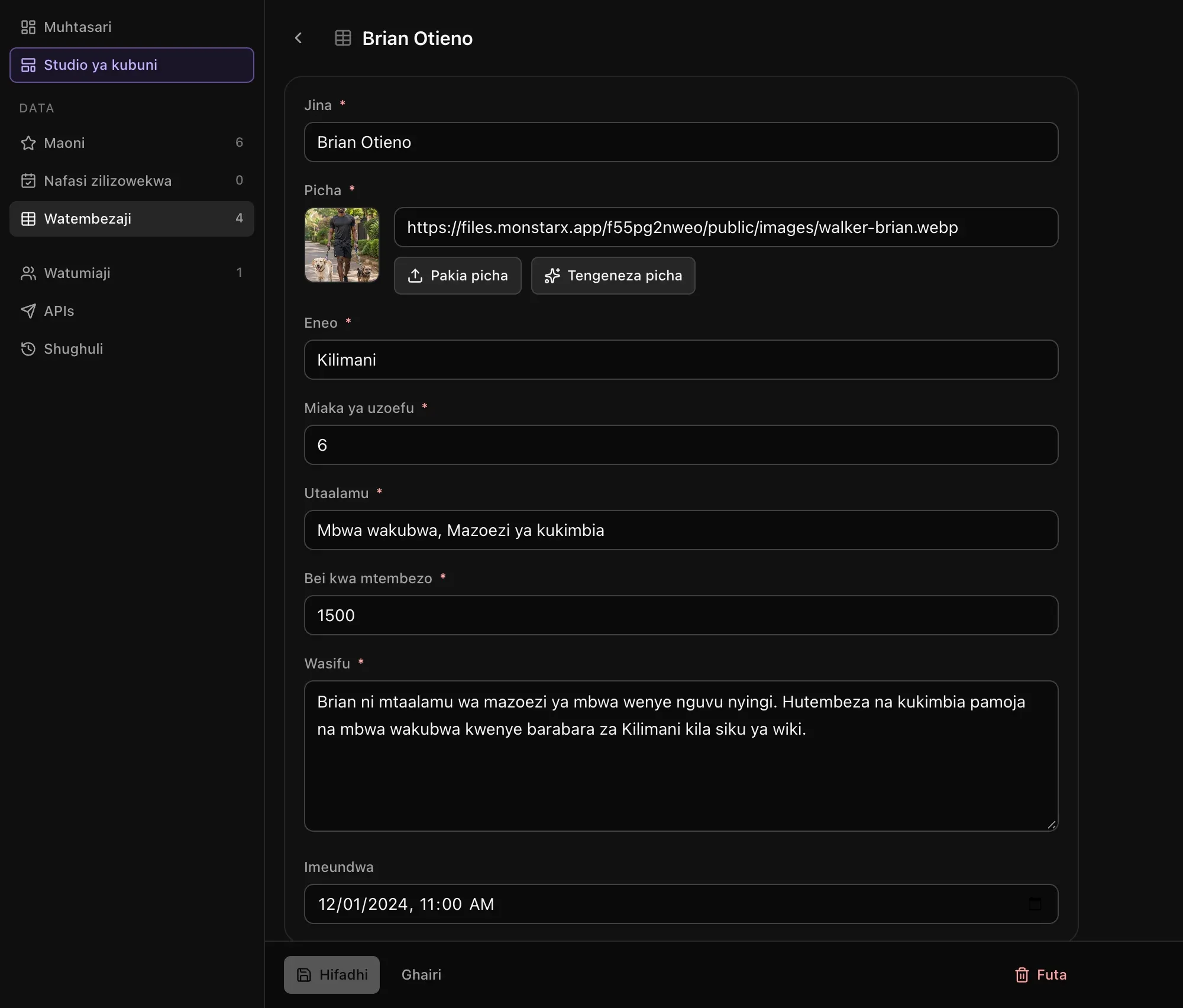
Task: Click the Picha field label
Action: 322,190
